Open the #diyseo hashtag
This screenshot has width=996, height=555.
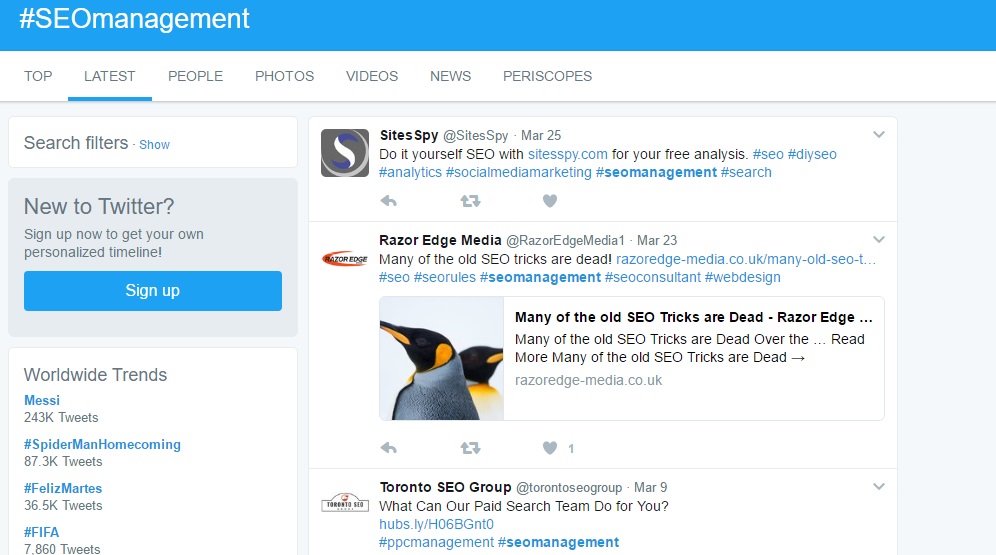click(812, 154)
